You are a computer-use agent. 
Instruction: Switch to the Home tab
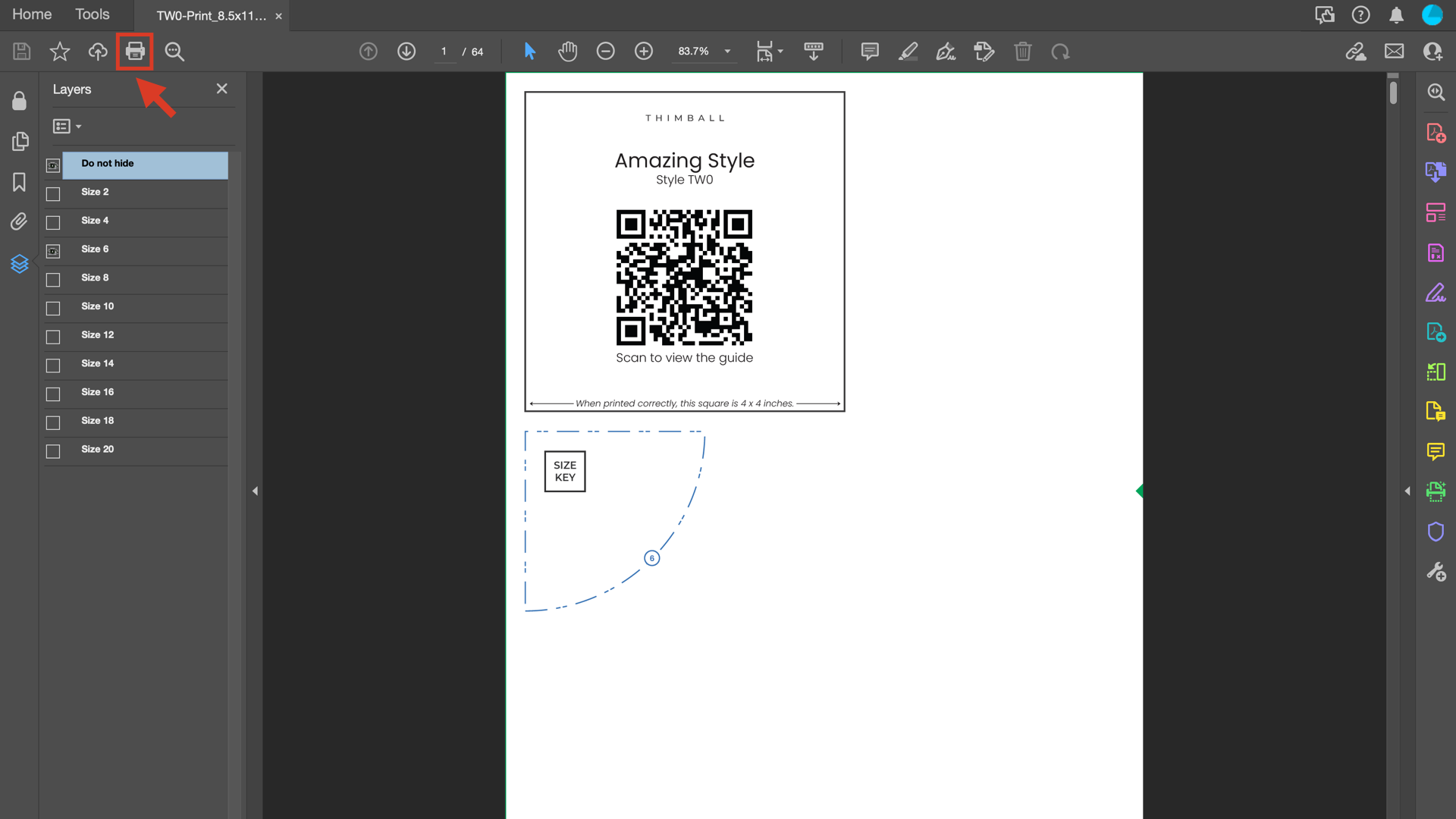tap(32, 14)
